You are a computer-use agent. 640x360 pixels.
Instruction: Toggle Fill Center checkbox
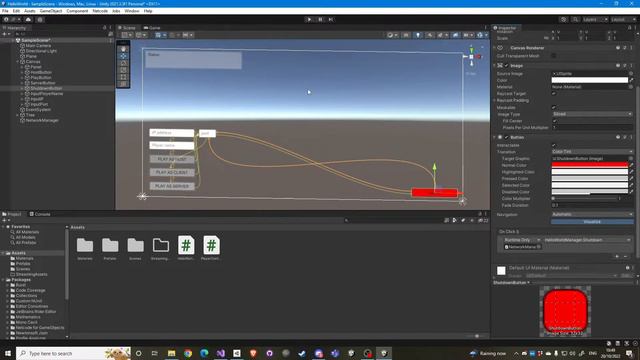click(x=554, y=121)
